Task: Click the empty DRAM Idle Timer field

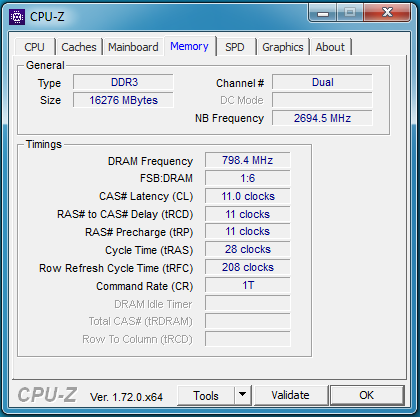Action: pyautogui.click(x=248, y=303)
